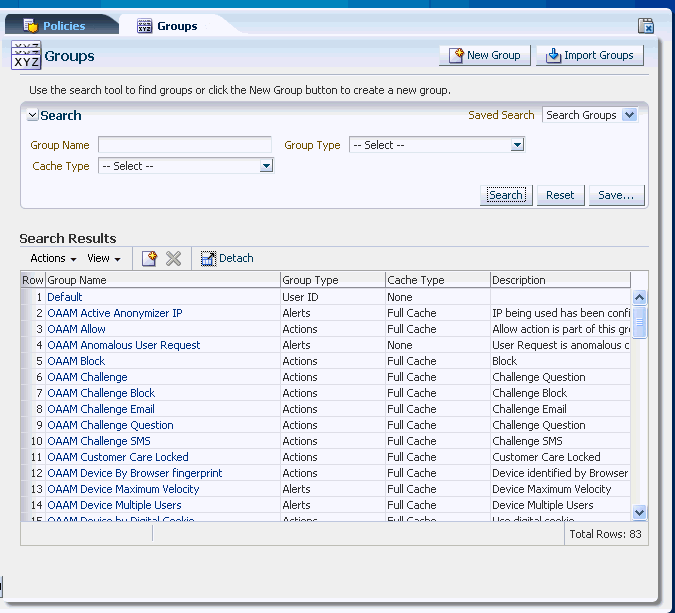675x613 pixels.
Task: Open OAAM Device By Browser fingerprint link
Action: point(135,473)
